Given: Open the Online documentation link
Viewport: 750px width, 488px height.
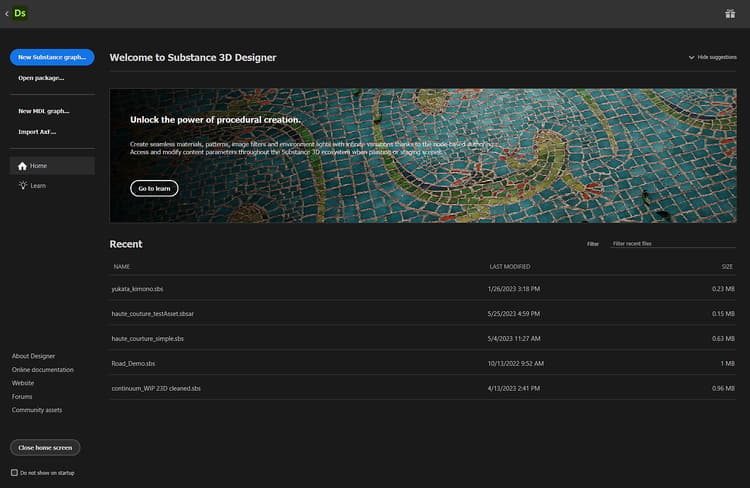Looking at the screenshot, I should (x=43, y=370).
